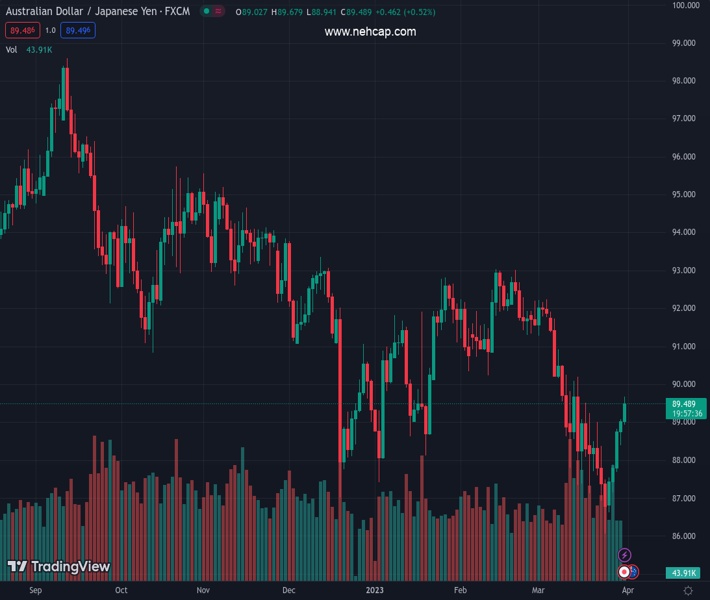This screenshot has height=600, width=710.
Task: Click the spread value 1.0 between prices
Action: click(x=50, y=31)
